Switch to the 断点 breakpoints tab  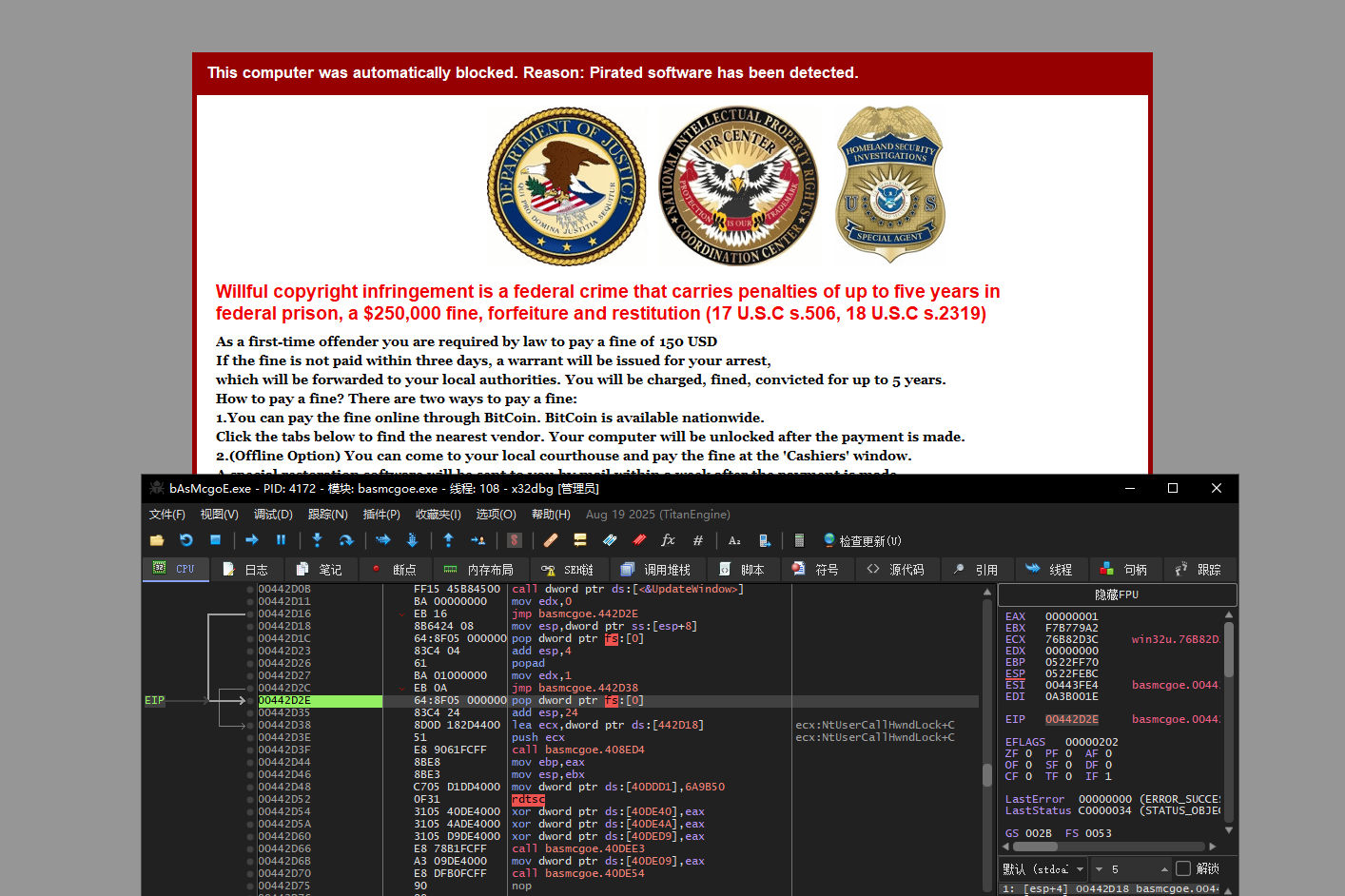pos(395,570)
